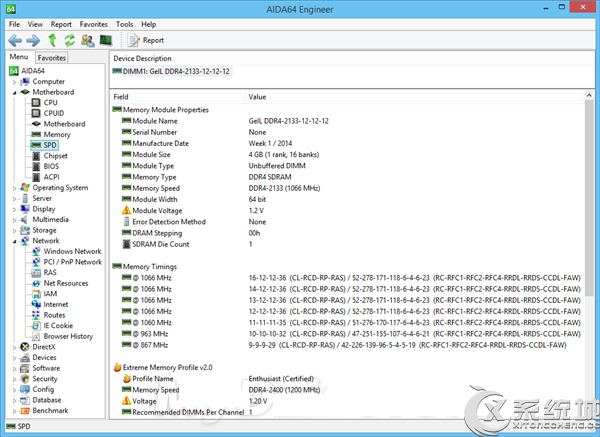Expand the Server tree node
Screen dimensions: 600x437
point(15,199)
